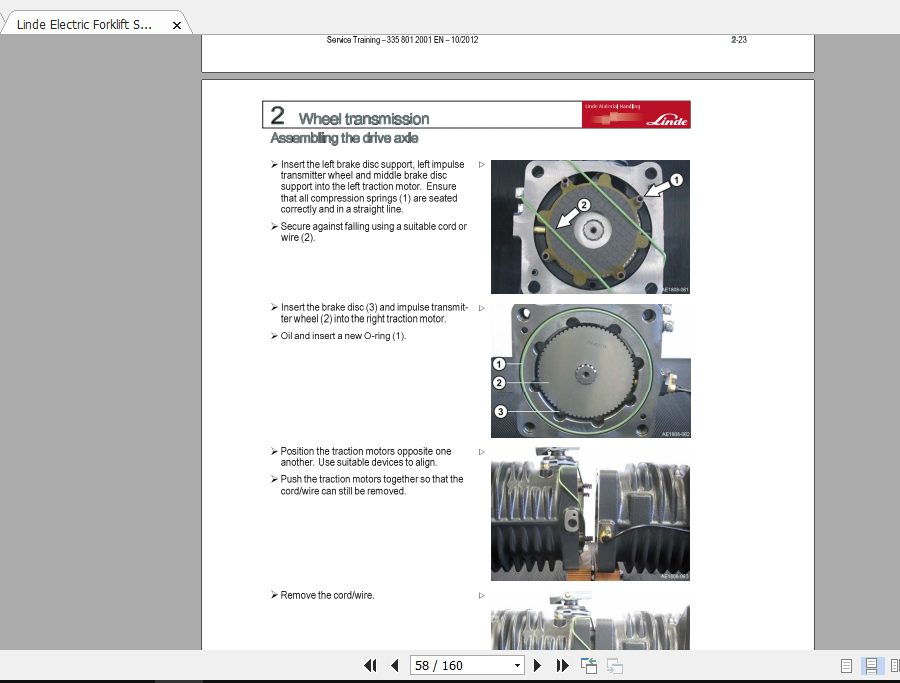Switch to single page layout
The height and width of the screenshot is (683, 900).
[846, 666]
